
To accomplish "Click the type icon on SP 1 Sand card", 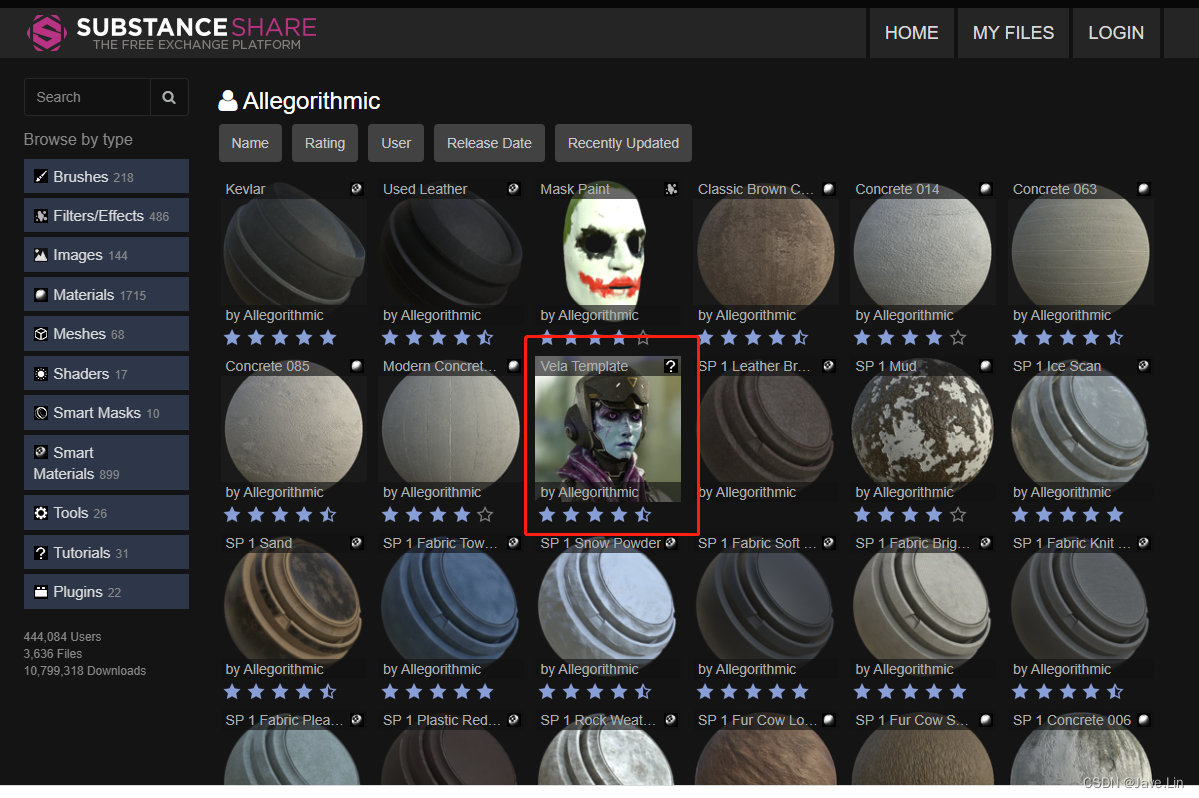I will [356, 543].
